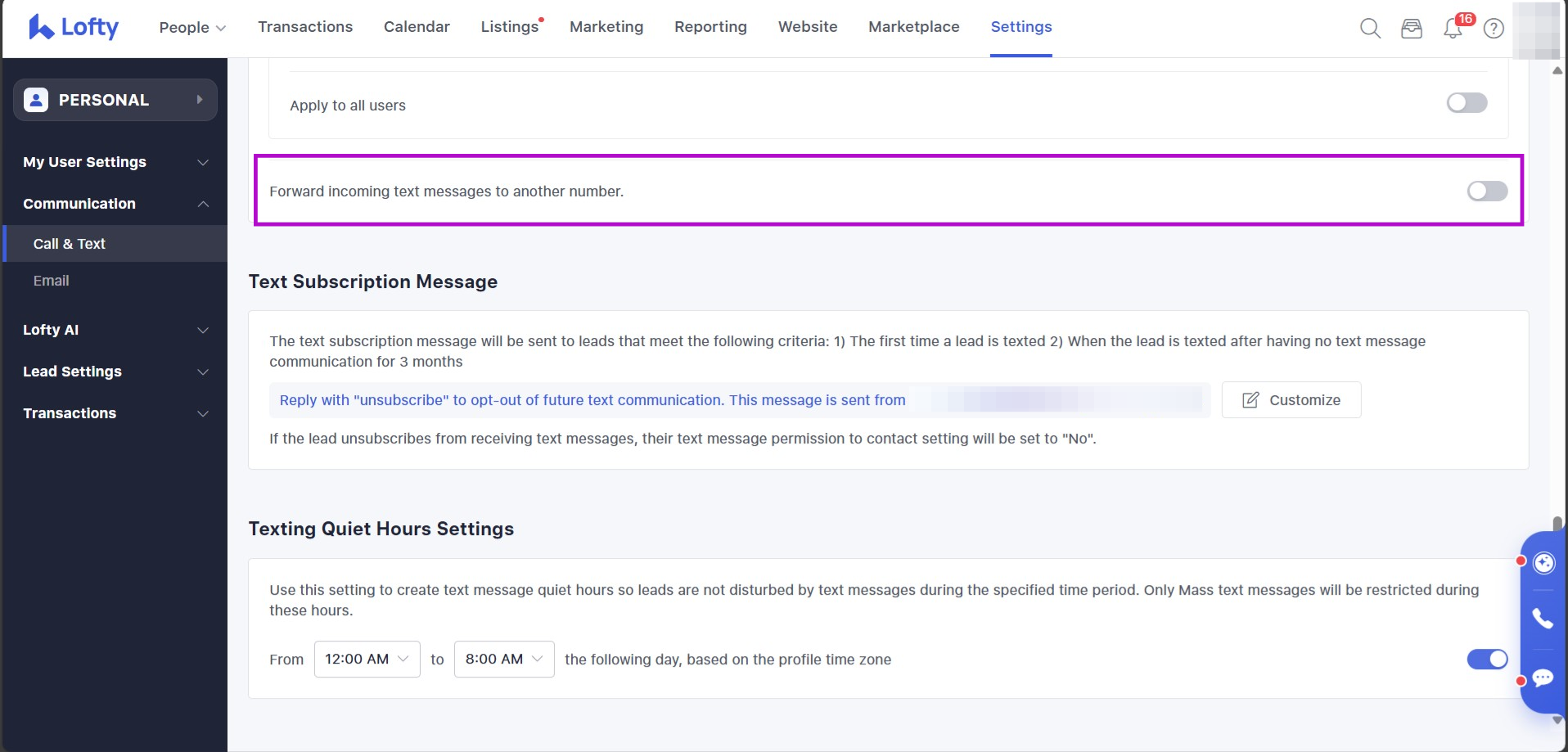Open the notifications bell

pyautogui.click(x=1453, y=29)
